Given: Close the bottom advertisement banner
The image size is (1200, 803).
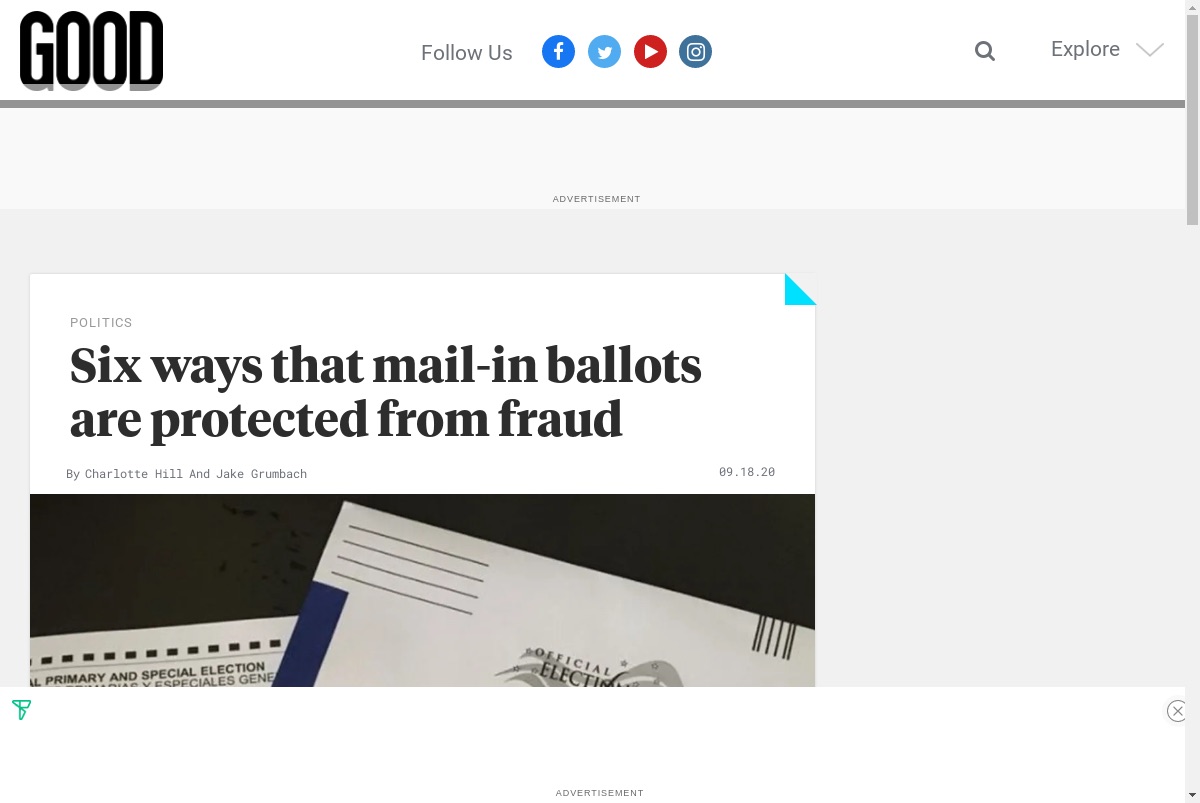Looking at the screenshot, I should tap(1177, 711).
